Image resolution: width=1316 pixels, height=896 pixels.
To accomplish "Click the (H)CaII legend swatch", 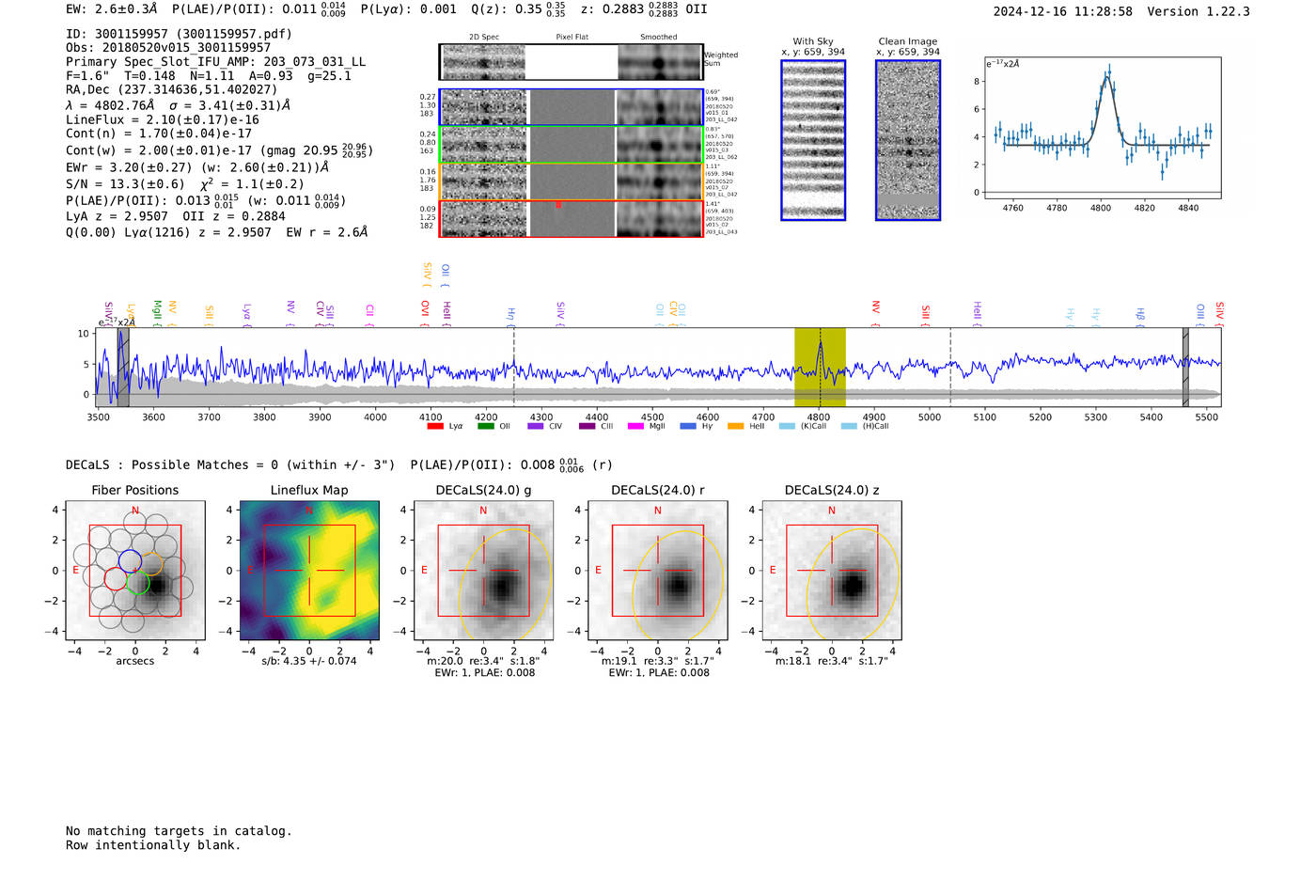I will pyautogui.click(x=849, y=427).
